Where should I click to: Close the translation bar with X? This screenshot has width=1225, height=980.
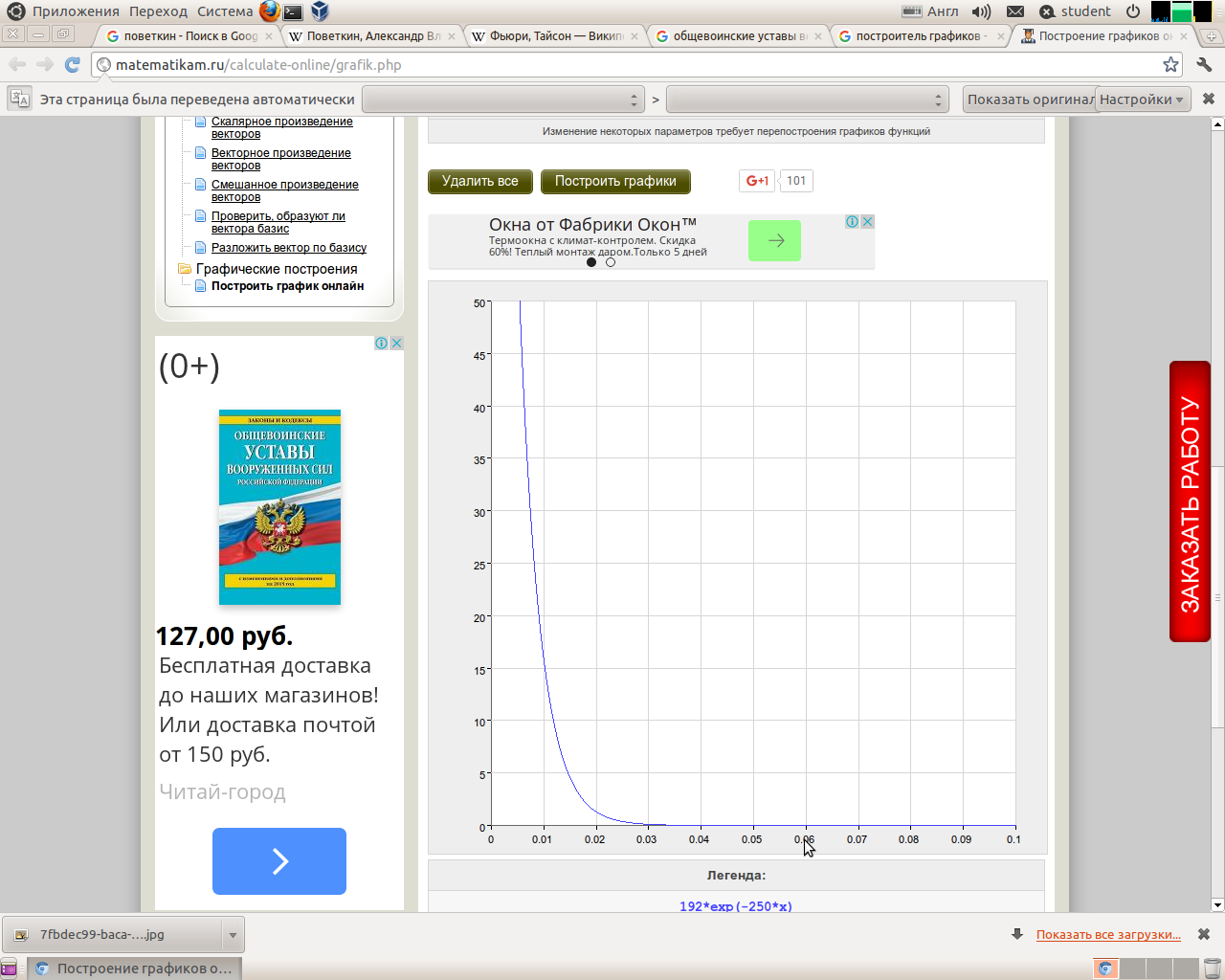pos(1208,99)
